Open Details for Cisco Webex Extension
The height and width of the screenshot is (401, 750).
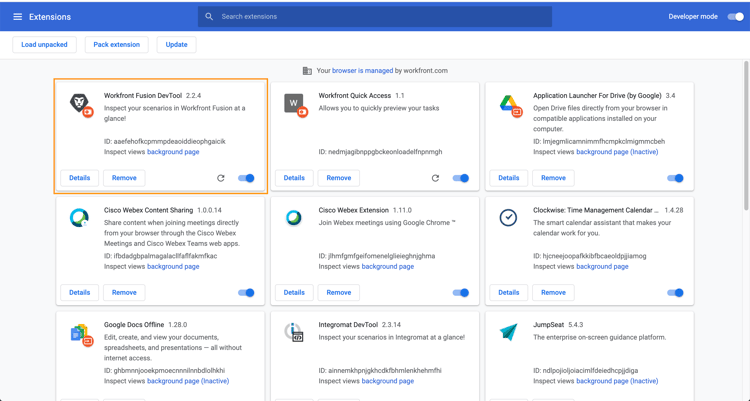point(294,292)
